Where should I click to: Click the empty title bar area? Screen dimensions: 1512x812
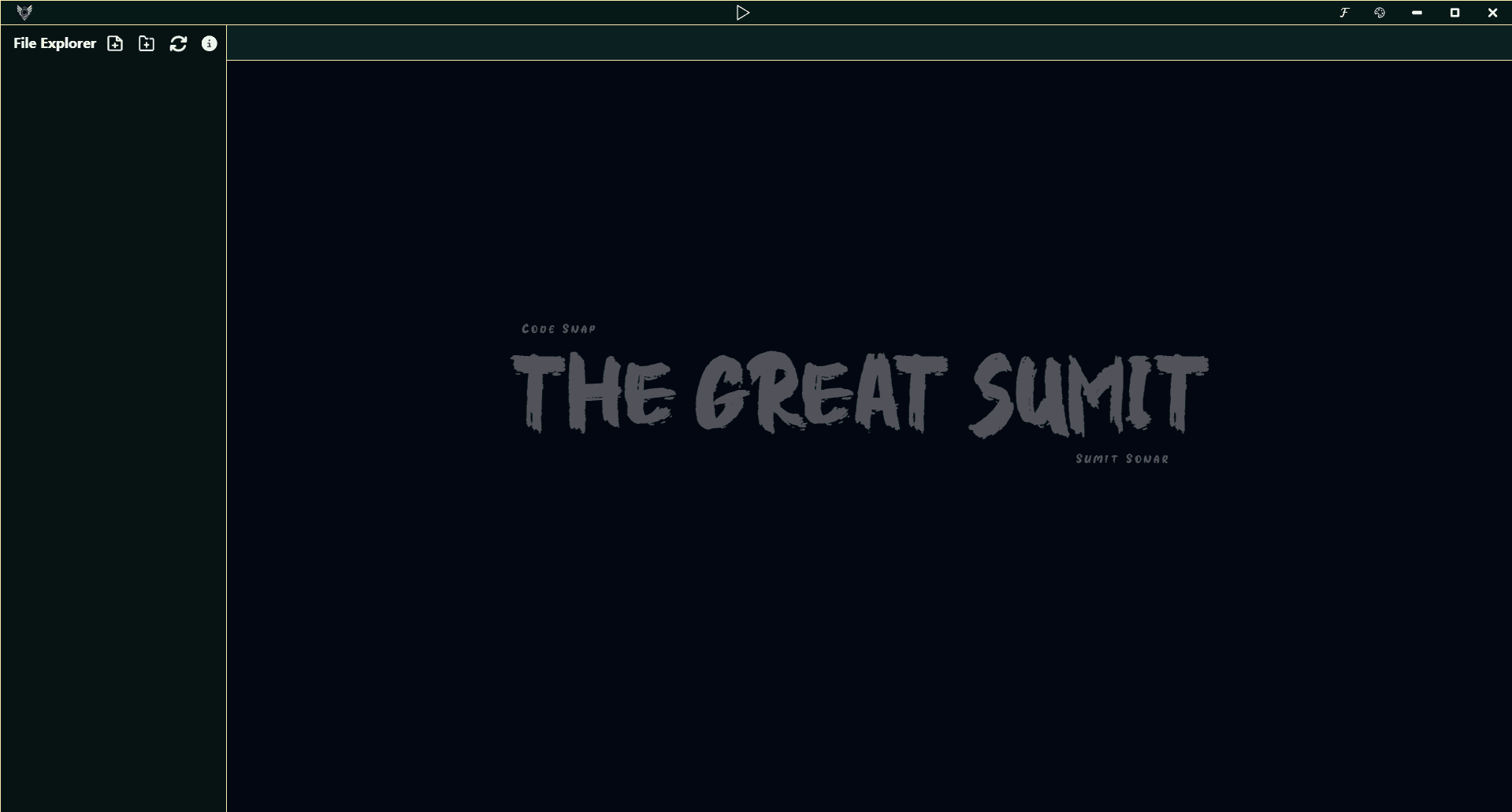(394, 13)
